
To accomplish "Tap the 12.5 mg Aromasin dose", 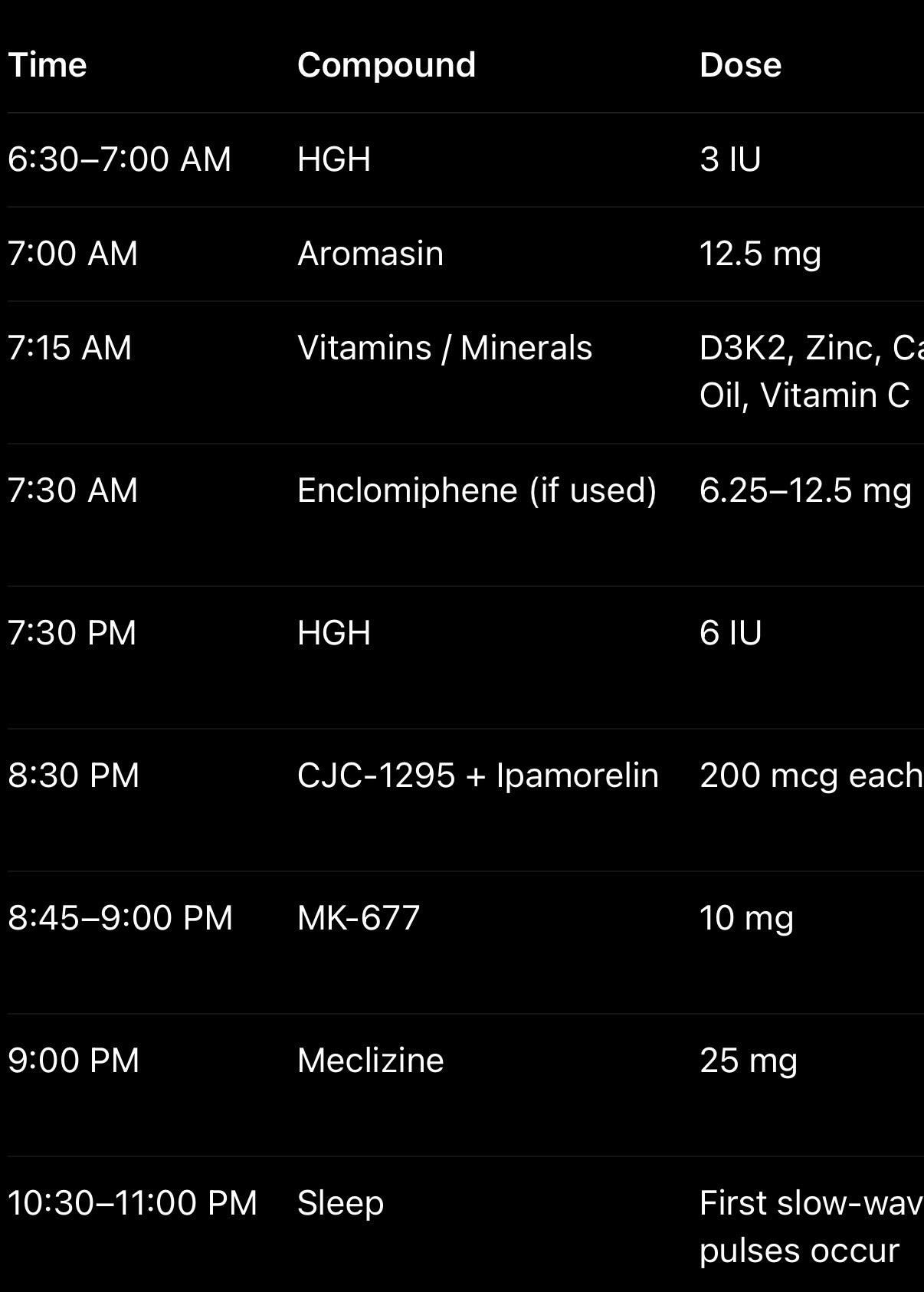I will (760, 254).
